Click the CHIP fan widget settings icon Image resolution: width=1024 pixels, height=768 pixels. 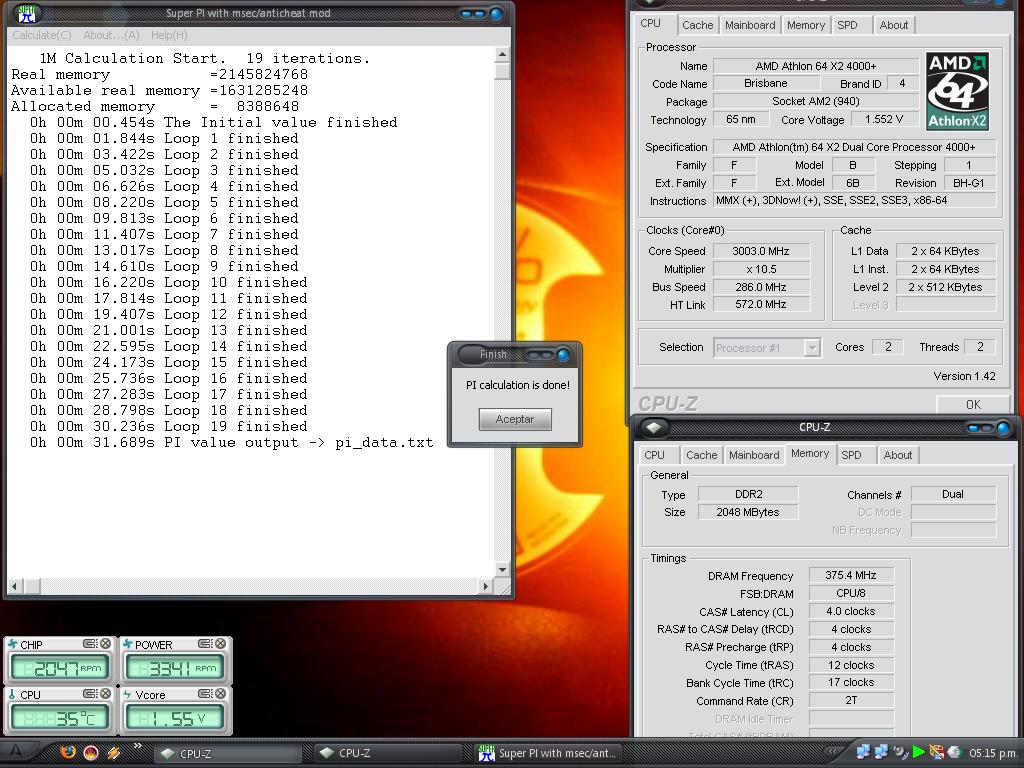tap(89, 644)
